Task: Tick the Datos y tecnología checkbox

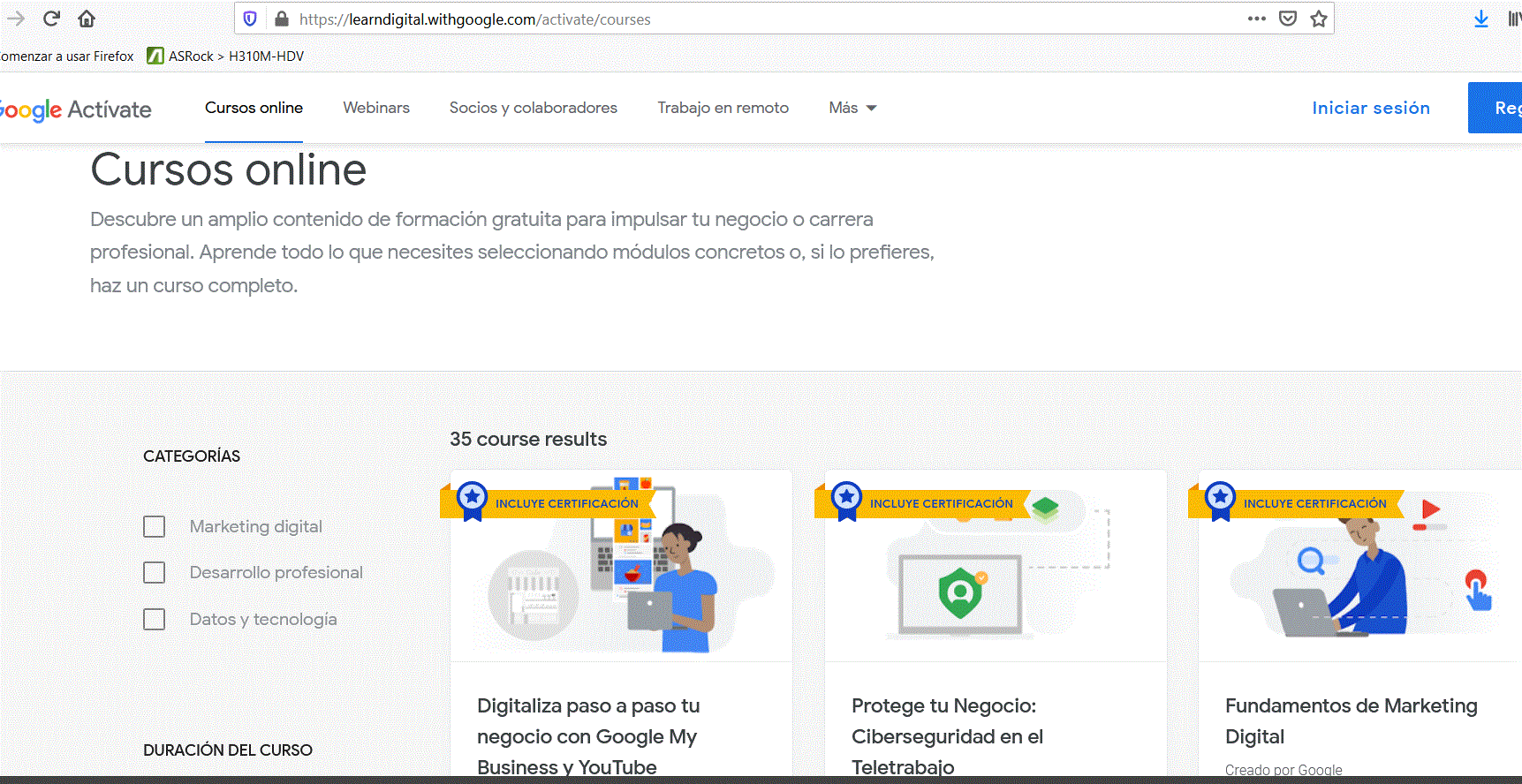Action: pos(155,619)
